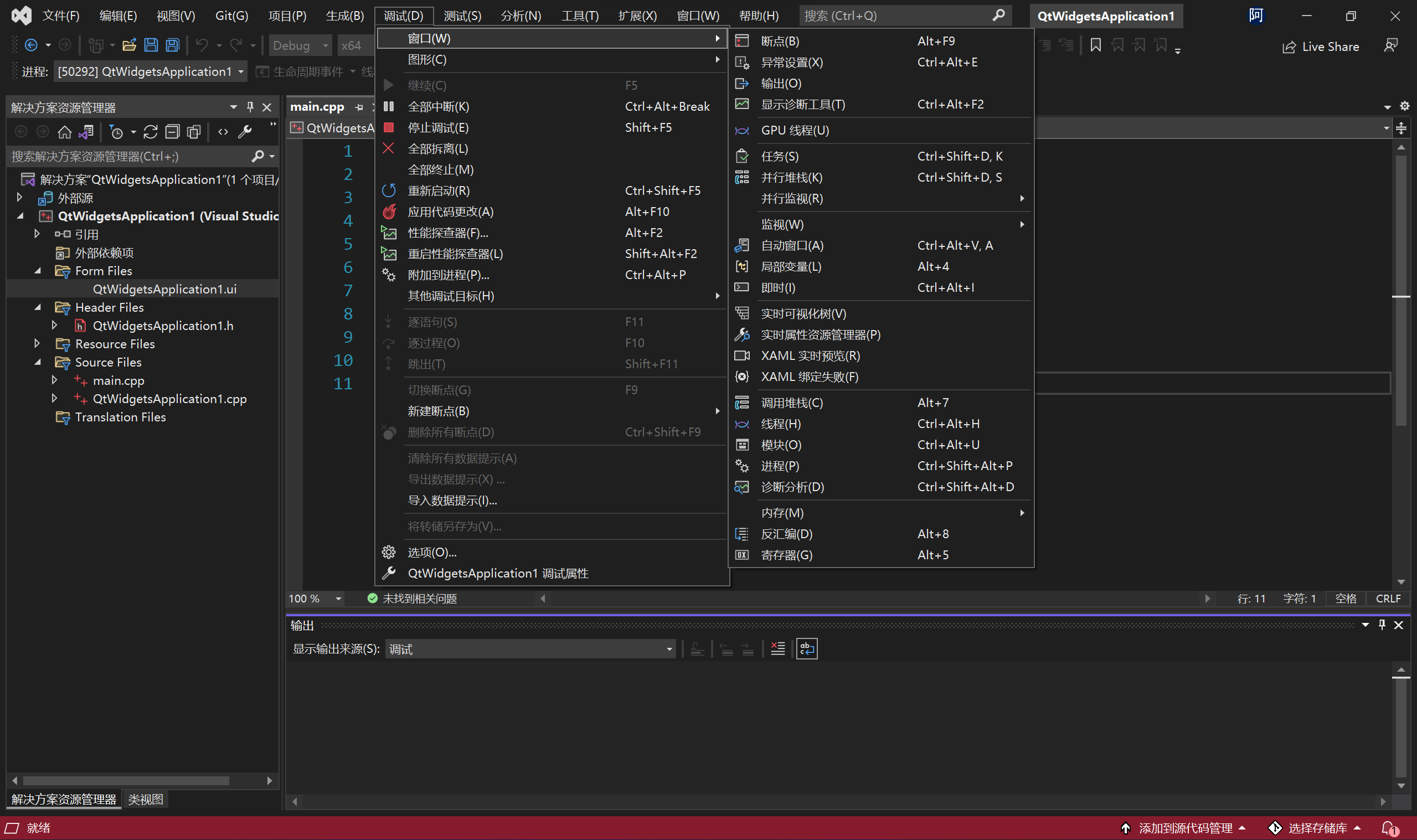This screenshot has width=1417, height=840.
Task: Close the Output panel
Action: point(1398,625)
